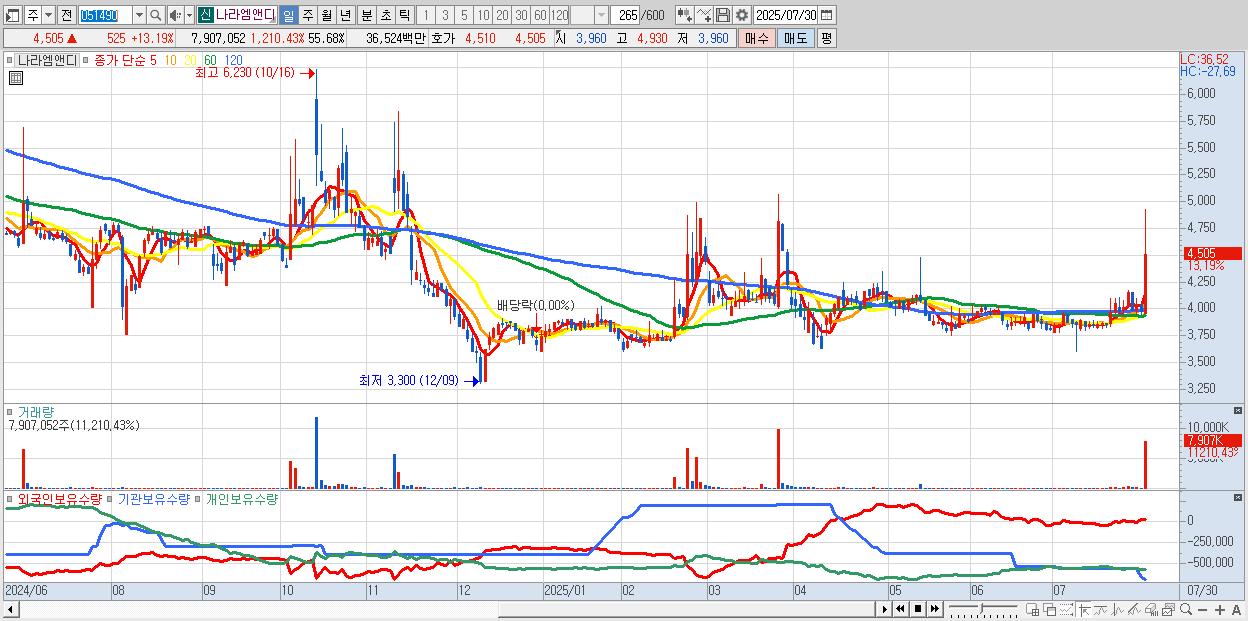Click the A text size icon
The height and width of the screenshot is (621, 1248).
pyautogui.click(x=1236, y=610)
